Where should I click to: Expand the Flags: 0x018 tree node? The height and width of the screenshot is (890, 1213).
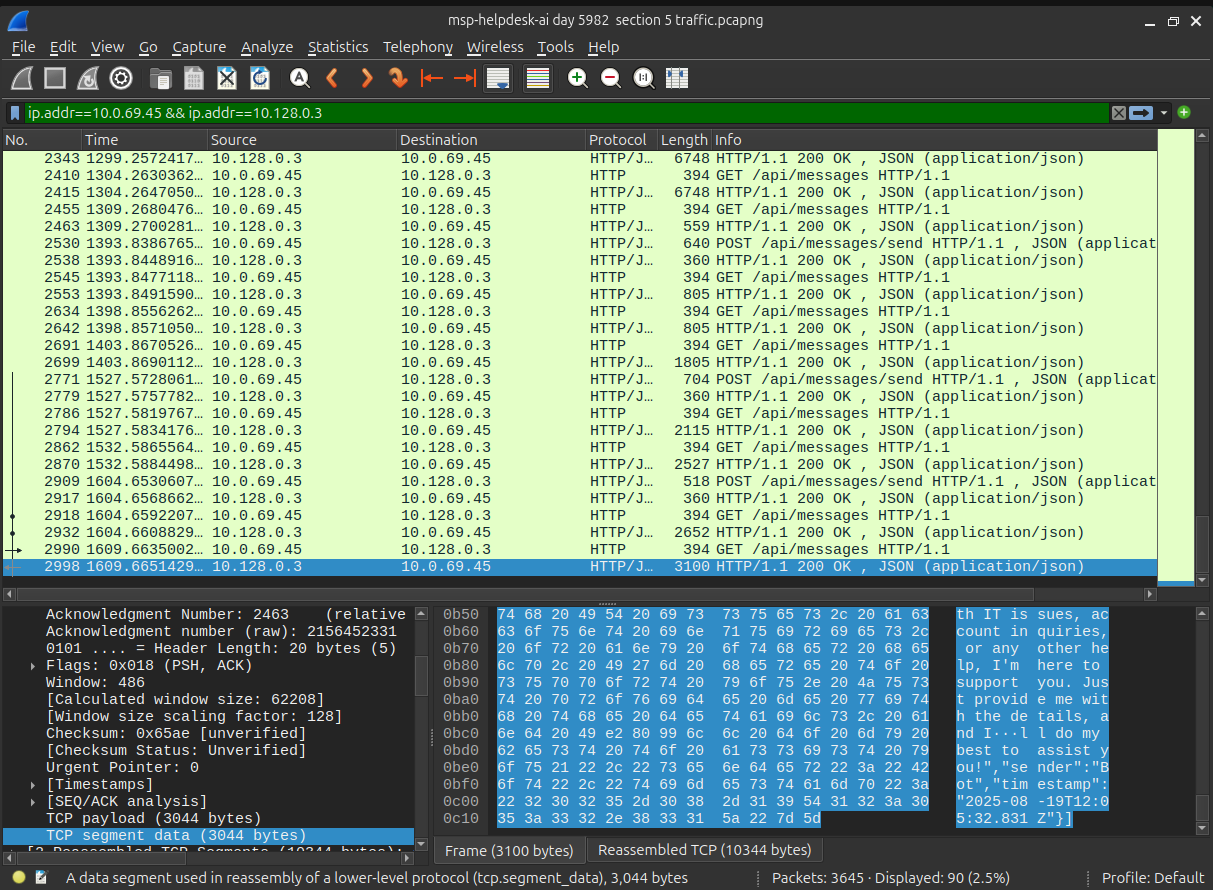34,666
